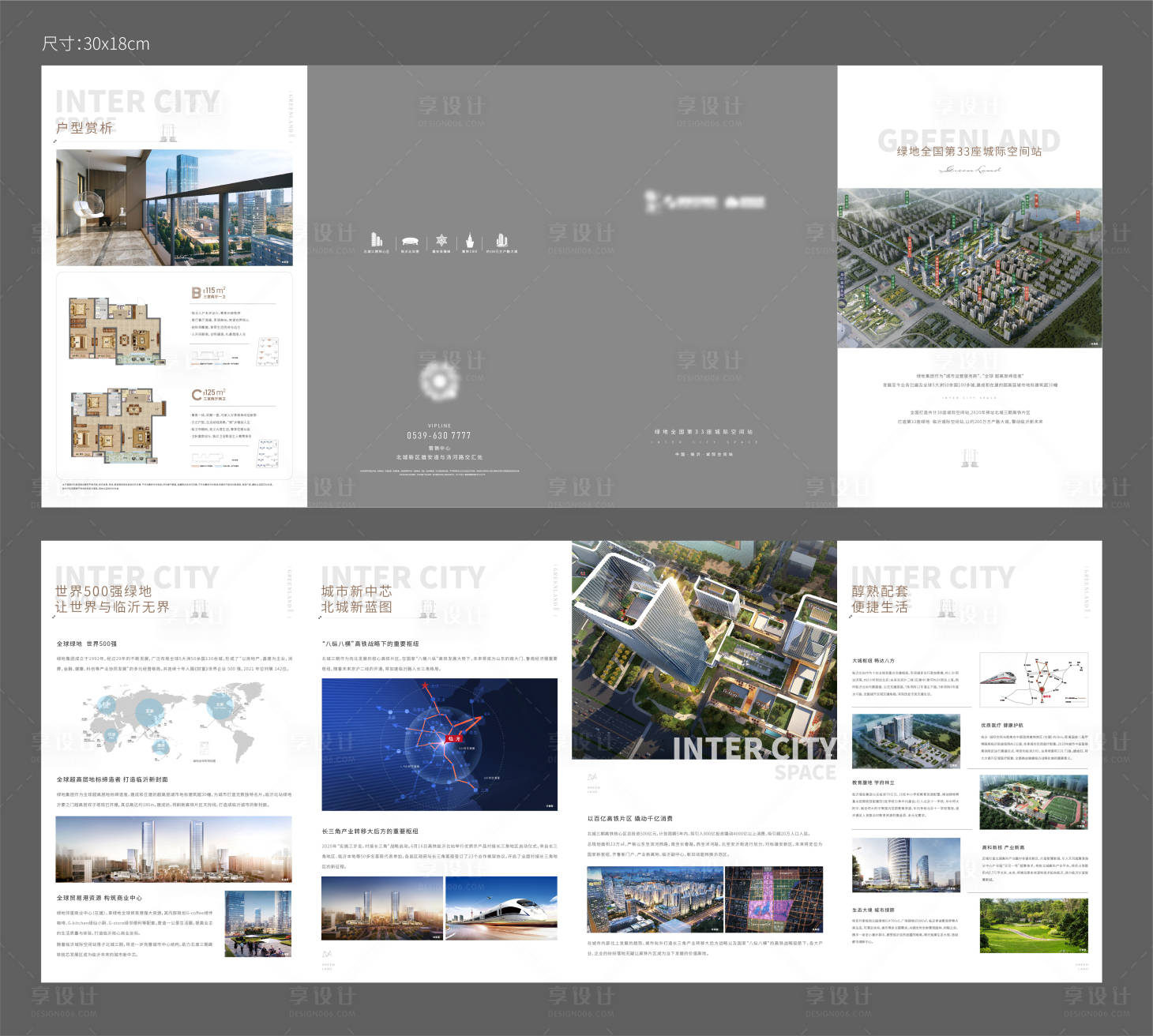Click the school campus with sports field image

point(1034,802)
